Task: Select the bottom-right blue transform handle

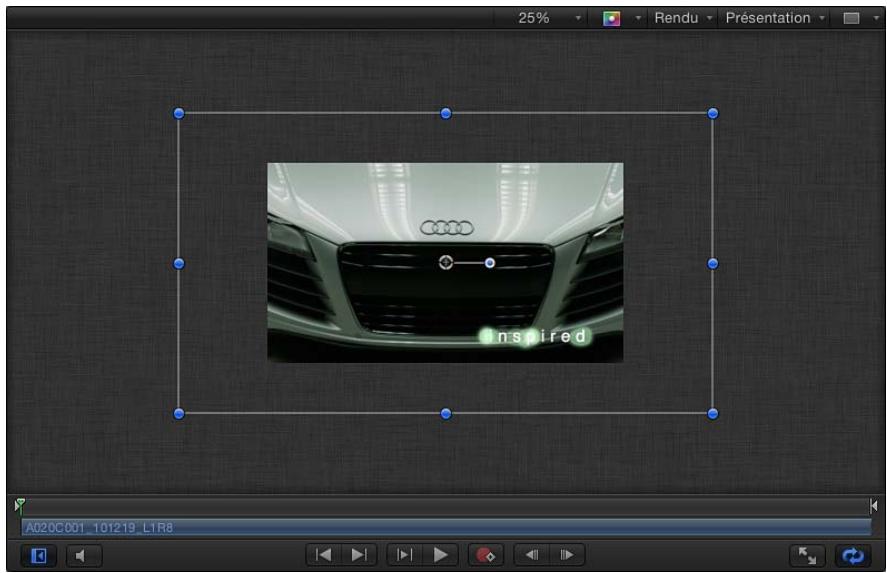Action: [713, 413]
